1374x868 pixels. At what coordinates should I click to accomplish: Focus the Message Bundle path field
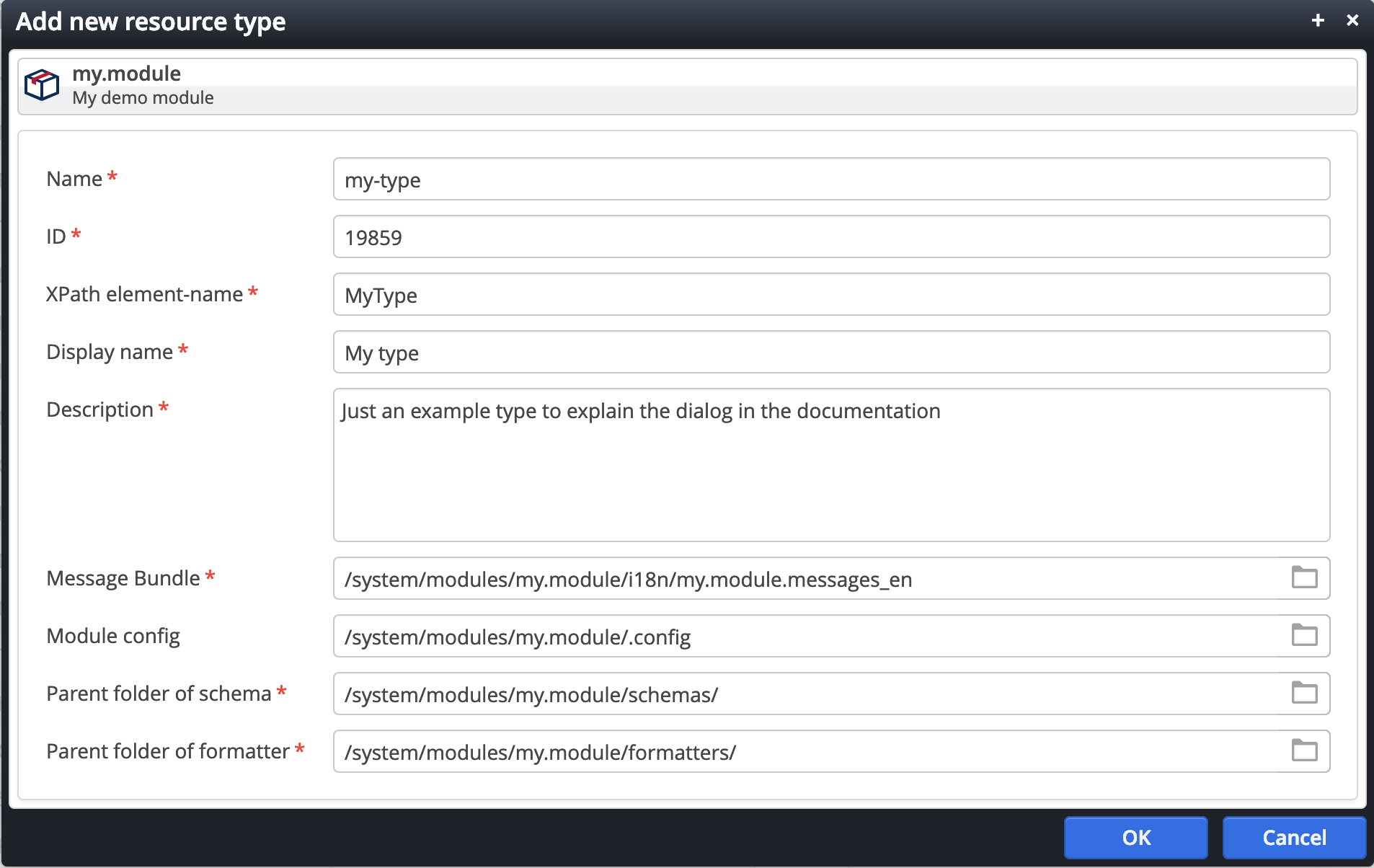(x=806, y=578)
